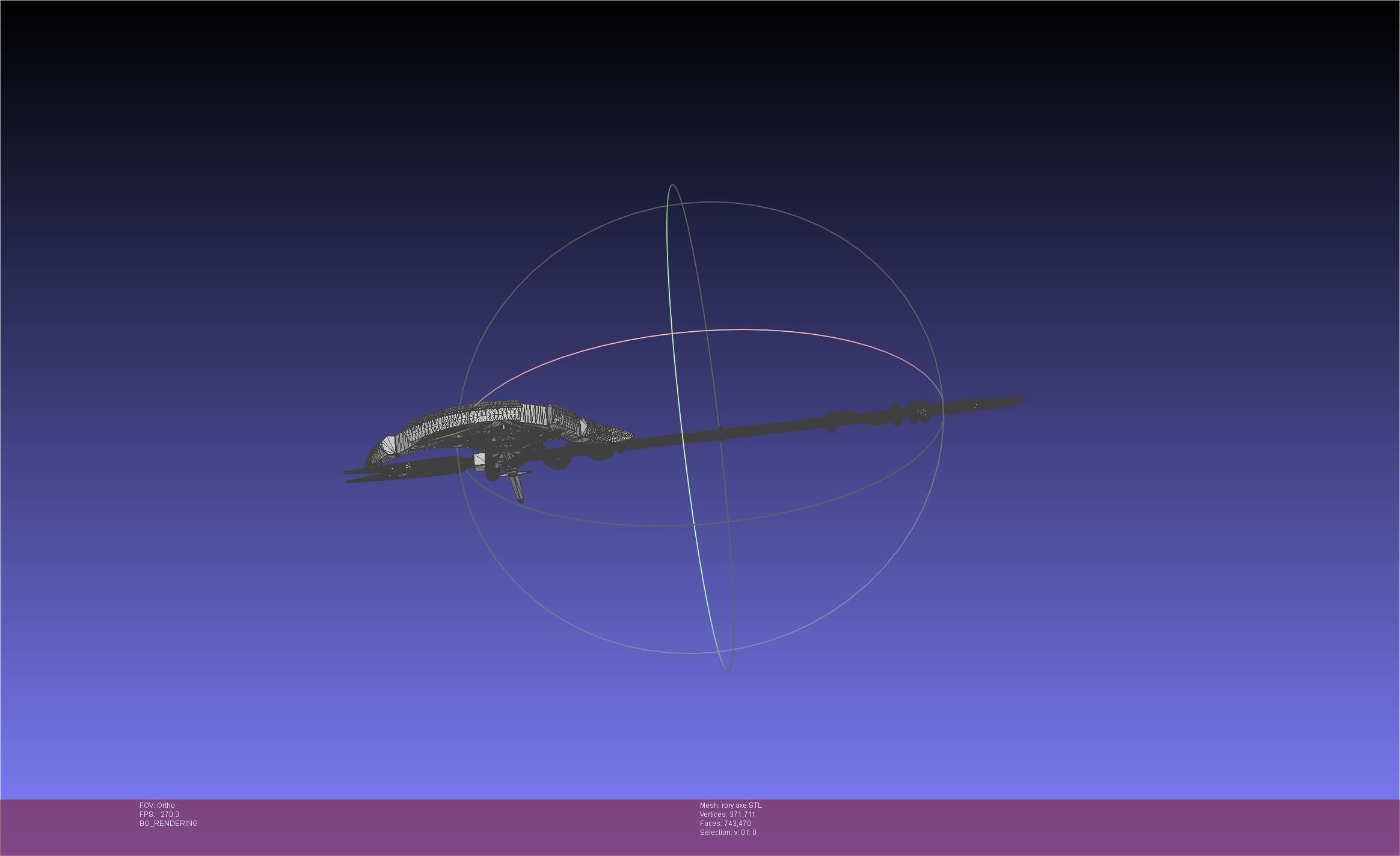Click the 'FPS: 270.3' readout
This screenshot has width=1400, height=856.
coord(159,815)
